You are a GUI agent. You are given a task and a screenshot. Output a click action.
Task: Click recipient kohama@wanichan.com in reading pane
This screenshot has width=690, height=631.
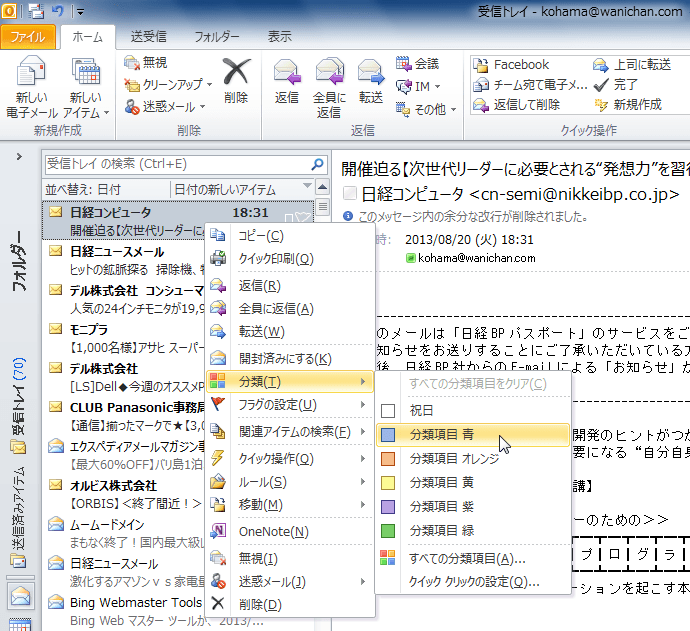(477, 258)
